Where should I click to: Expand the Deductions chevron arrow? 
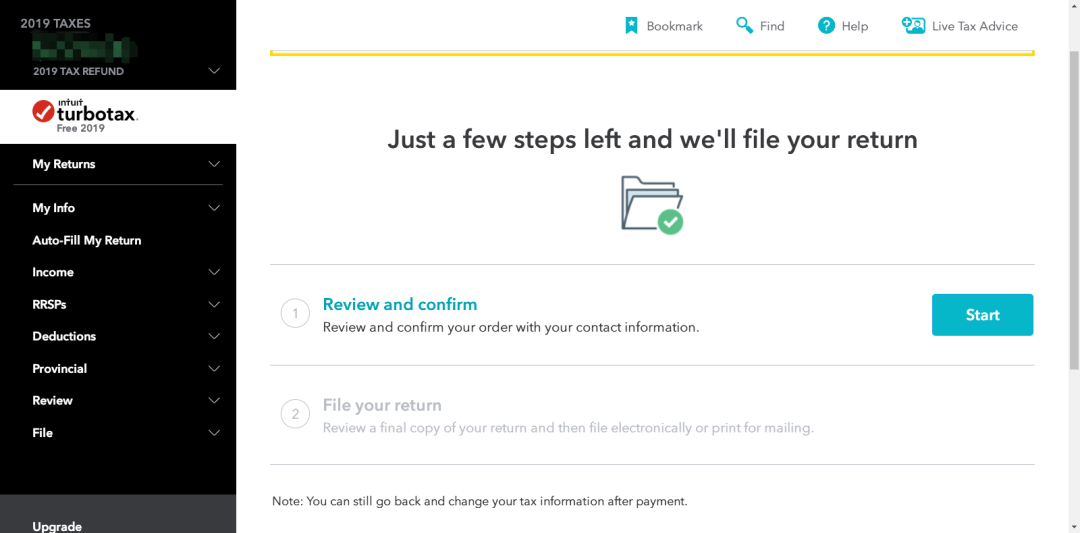(x=214, y=336)
